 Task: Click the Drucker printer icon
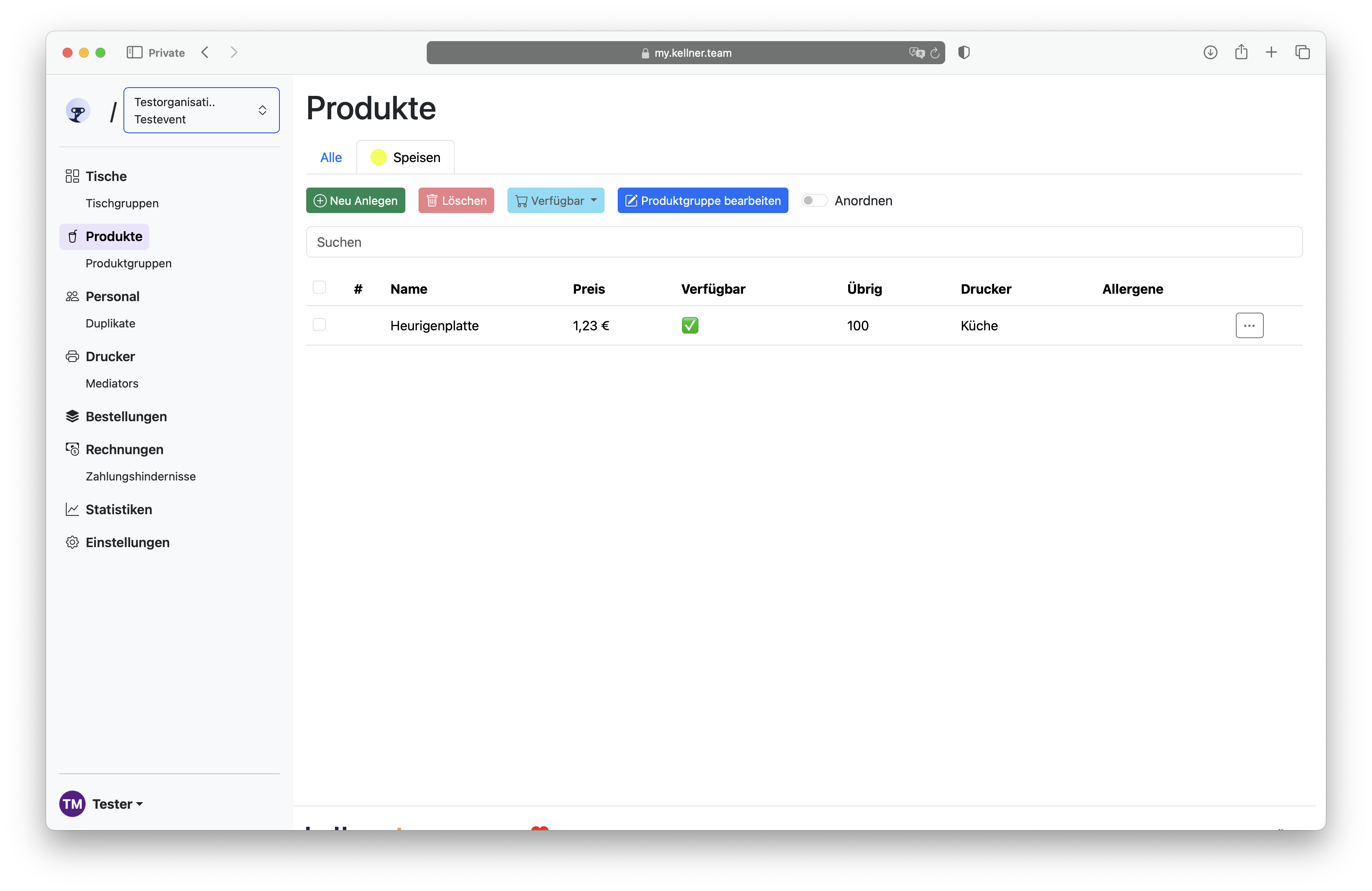[x=72, y=356]
